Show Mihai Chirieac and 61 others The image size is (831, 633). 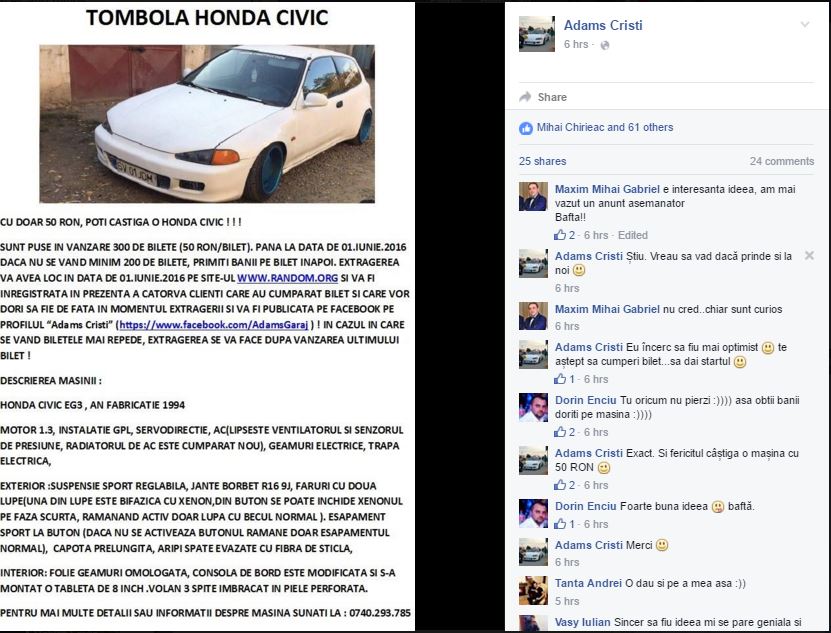pyautogui.click(x=605, y=127)
